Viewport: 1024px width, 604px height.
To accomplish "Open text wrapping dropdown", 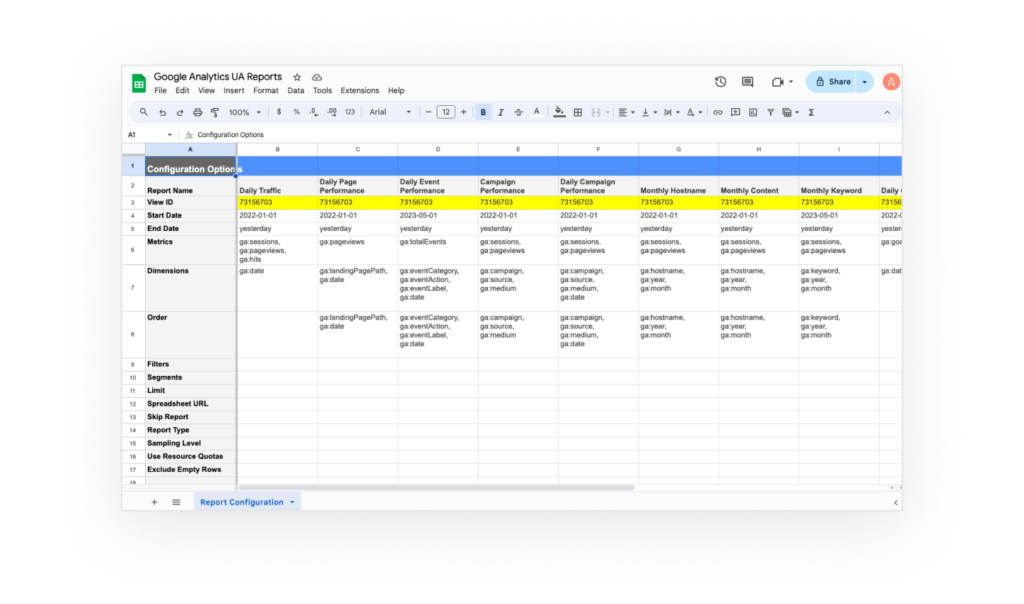I will 672,112.
